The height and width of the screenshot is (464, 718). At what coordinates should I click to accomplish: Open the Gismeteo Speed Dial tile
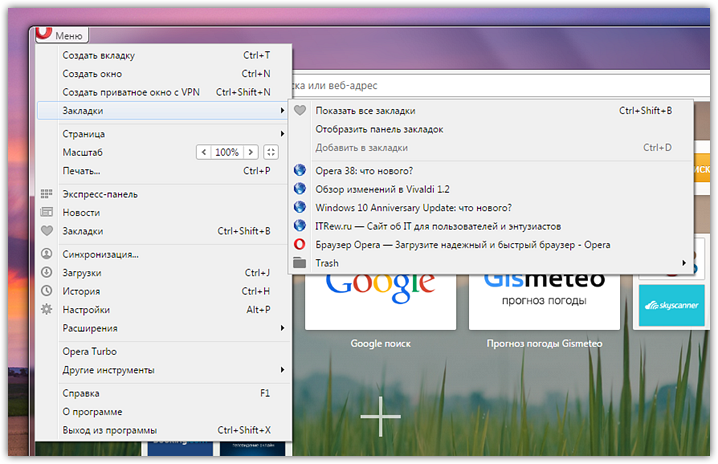click(x=544, y=301)
